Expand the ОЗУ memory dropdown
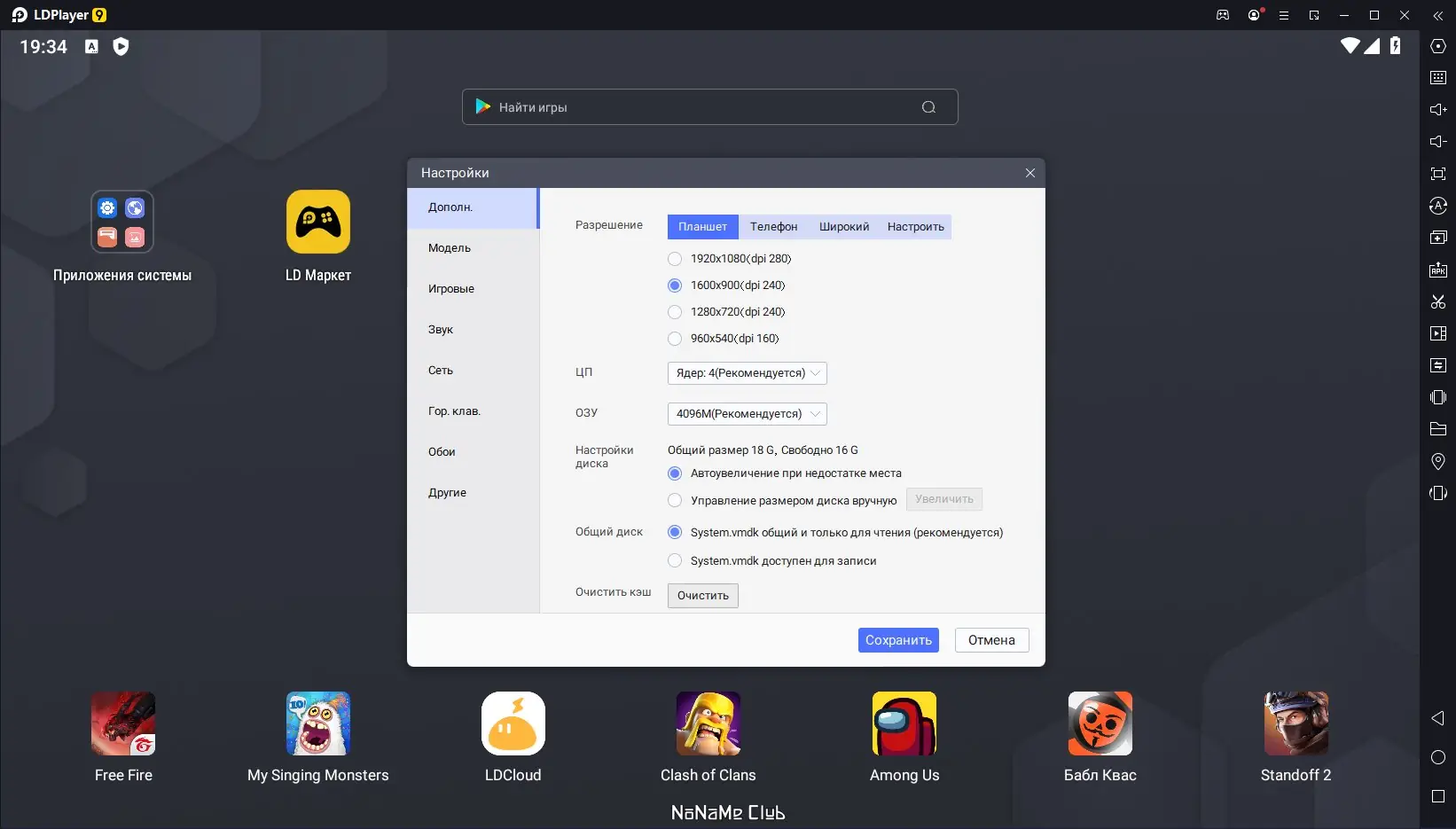The width and height of the screenshot is (1456, 829). coord(748,414)
